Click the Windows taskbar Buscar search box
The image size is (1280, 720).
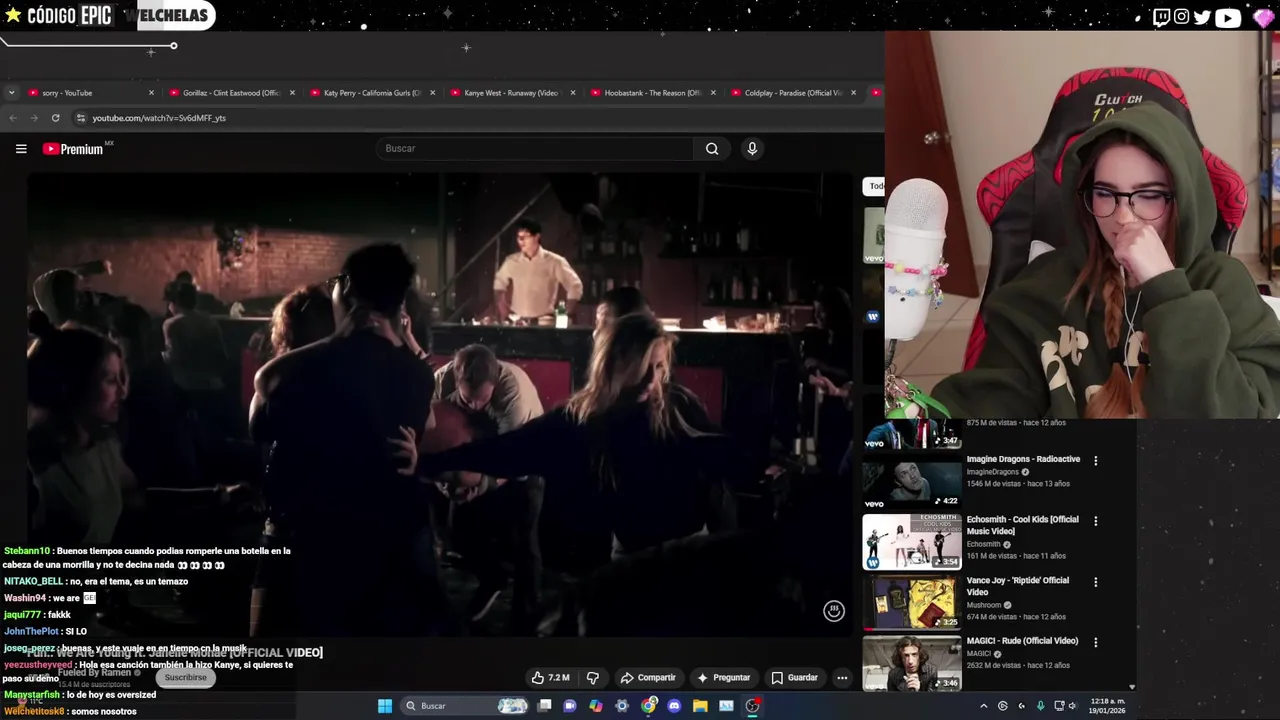pyautogui.click(x=465, y=706)
